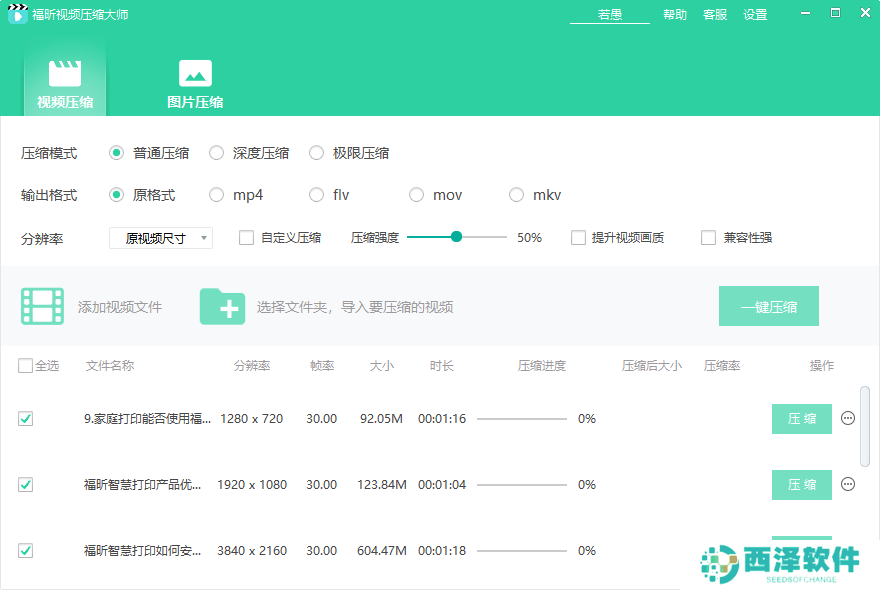
Task: Uncheck the 福昕智慧打印产品优 row checkbox
Action: tap(25, 484)
